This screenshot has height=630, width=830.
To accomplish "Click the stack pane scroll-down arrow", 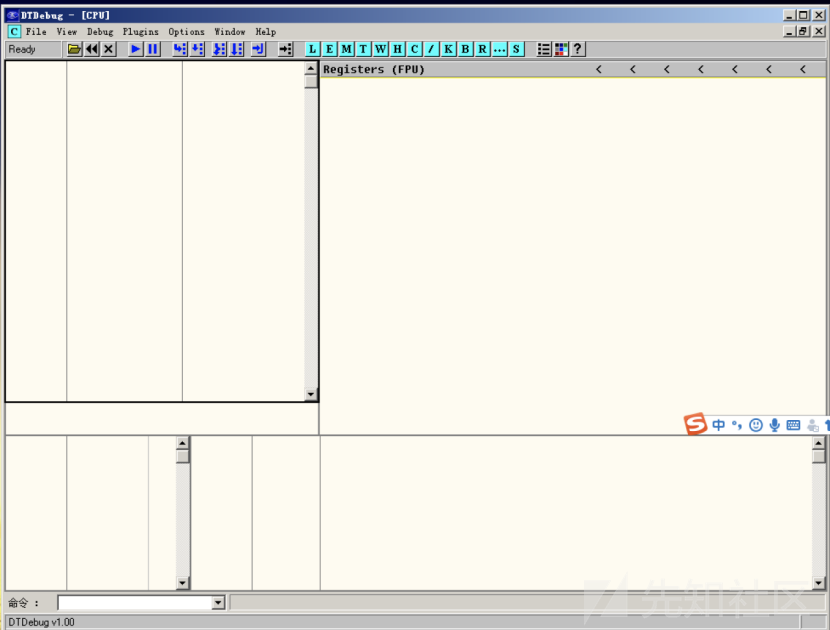I will 818,583.
